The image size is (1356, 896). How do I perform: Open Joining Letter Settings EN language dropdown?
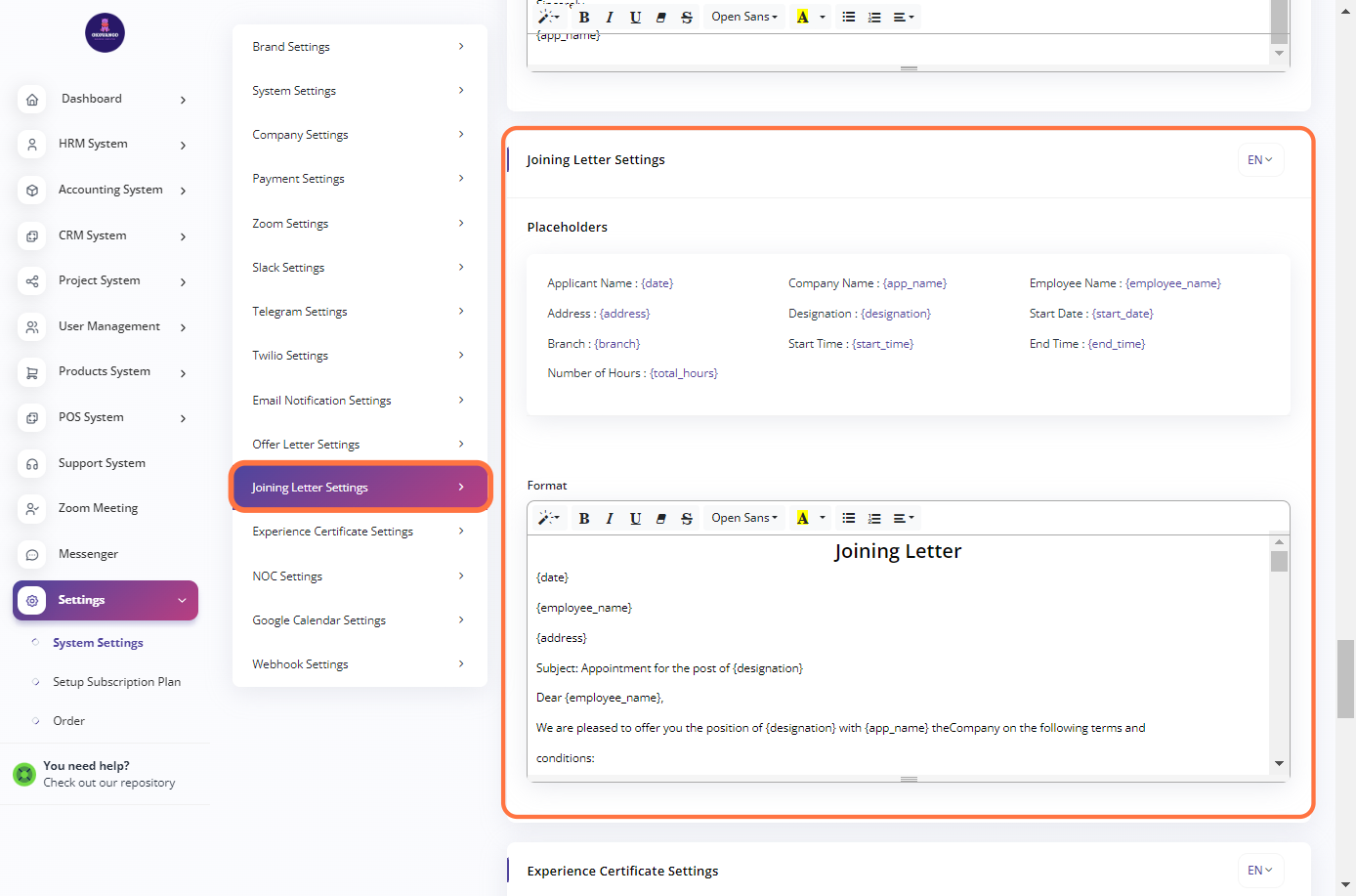point(1260,160)
